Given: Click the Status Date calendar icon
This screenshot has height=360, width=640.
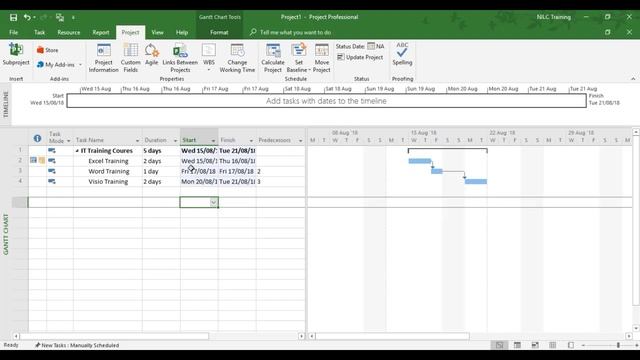Looking at the screenshot, I should (x=371, y=46).
